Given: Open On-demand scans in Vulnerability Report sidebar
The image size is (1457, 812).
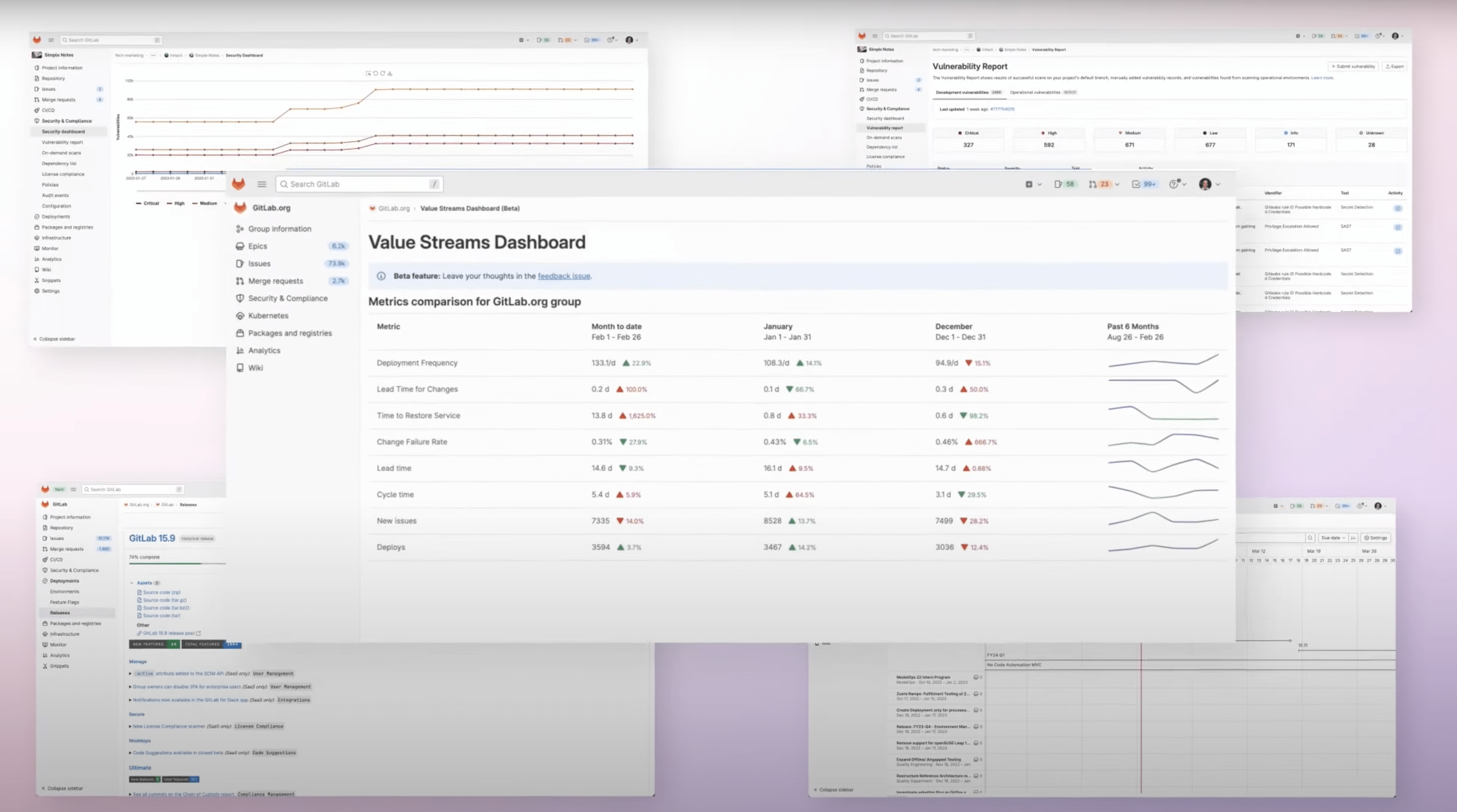Looking at the screenshot, I should click(884, 137).
